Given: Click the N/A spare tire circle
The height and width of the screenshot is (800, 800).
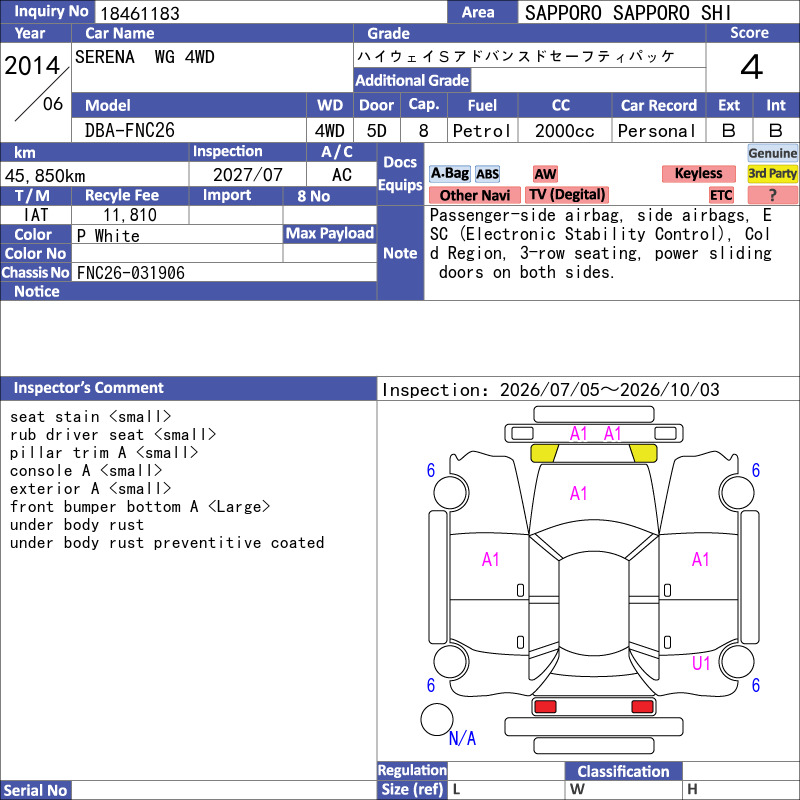Looking at the screenshot, I should pyautogui.click(x=437, y=719).
